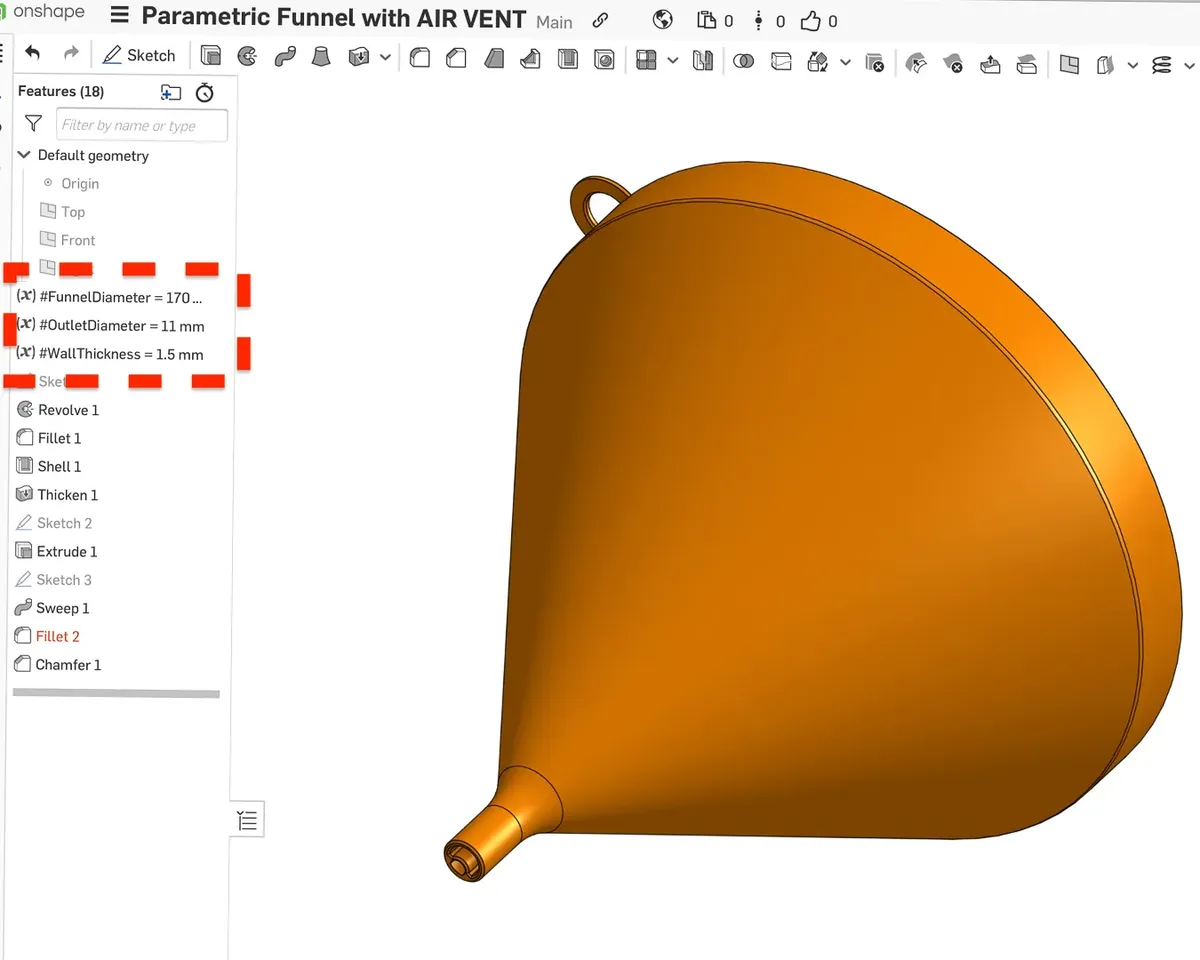Screen dimensions: 1200x960
Task: Select Fillet 1 feature
Action: pyautogui.click(x=49, y=438)
